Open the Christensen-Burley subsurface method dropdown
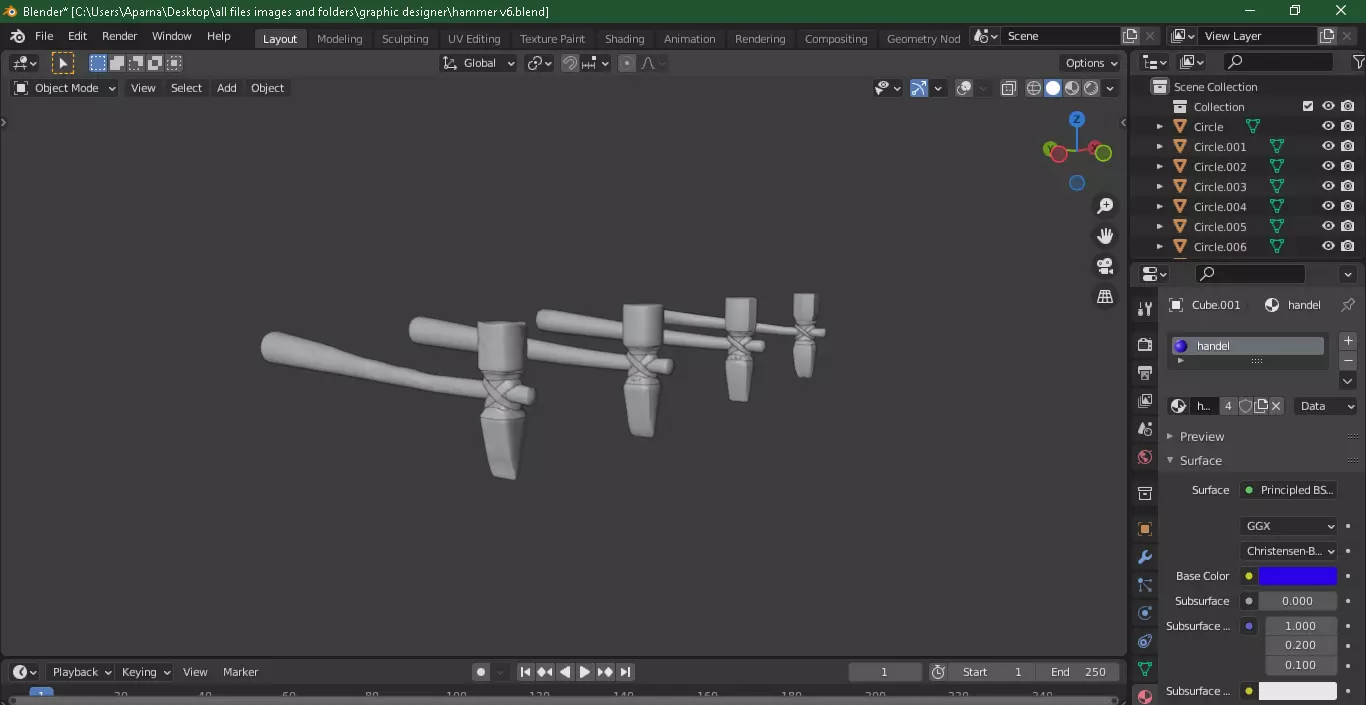Viewport: 1366px width, 705px height. coord(1289,551)
